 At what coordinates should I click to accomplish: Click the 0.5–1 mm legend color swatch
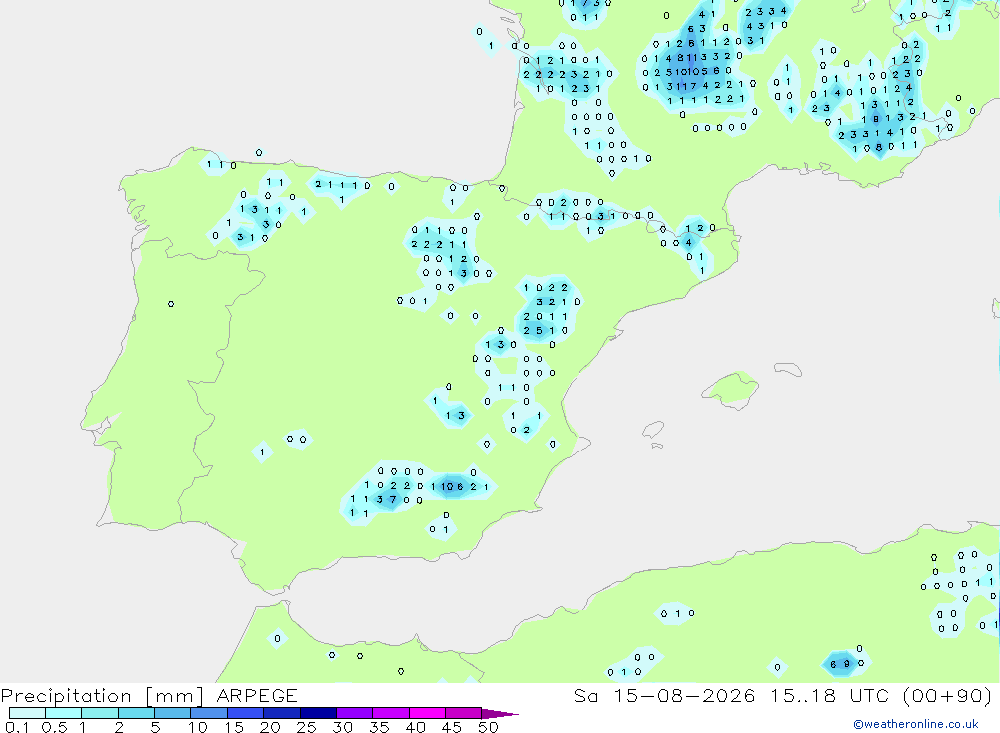(x=64, y=713)
